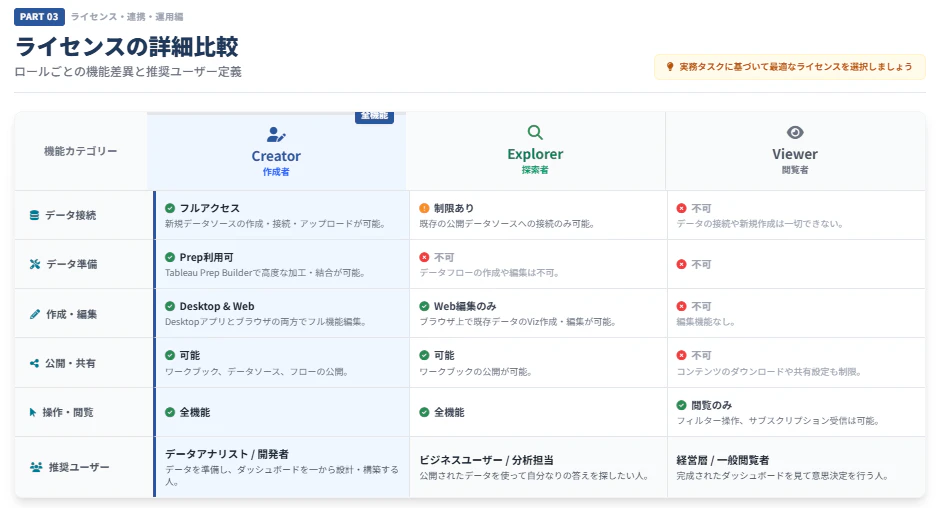Click Creator's green check in 公開・共有 row
The width and height of the screenshot is (952, 508).
point(170,355)
